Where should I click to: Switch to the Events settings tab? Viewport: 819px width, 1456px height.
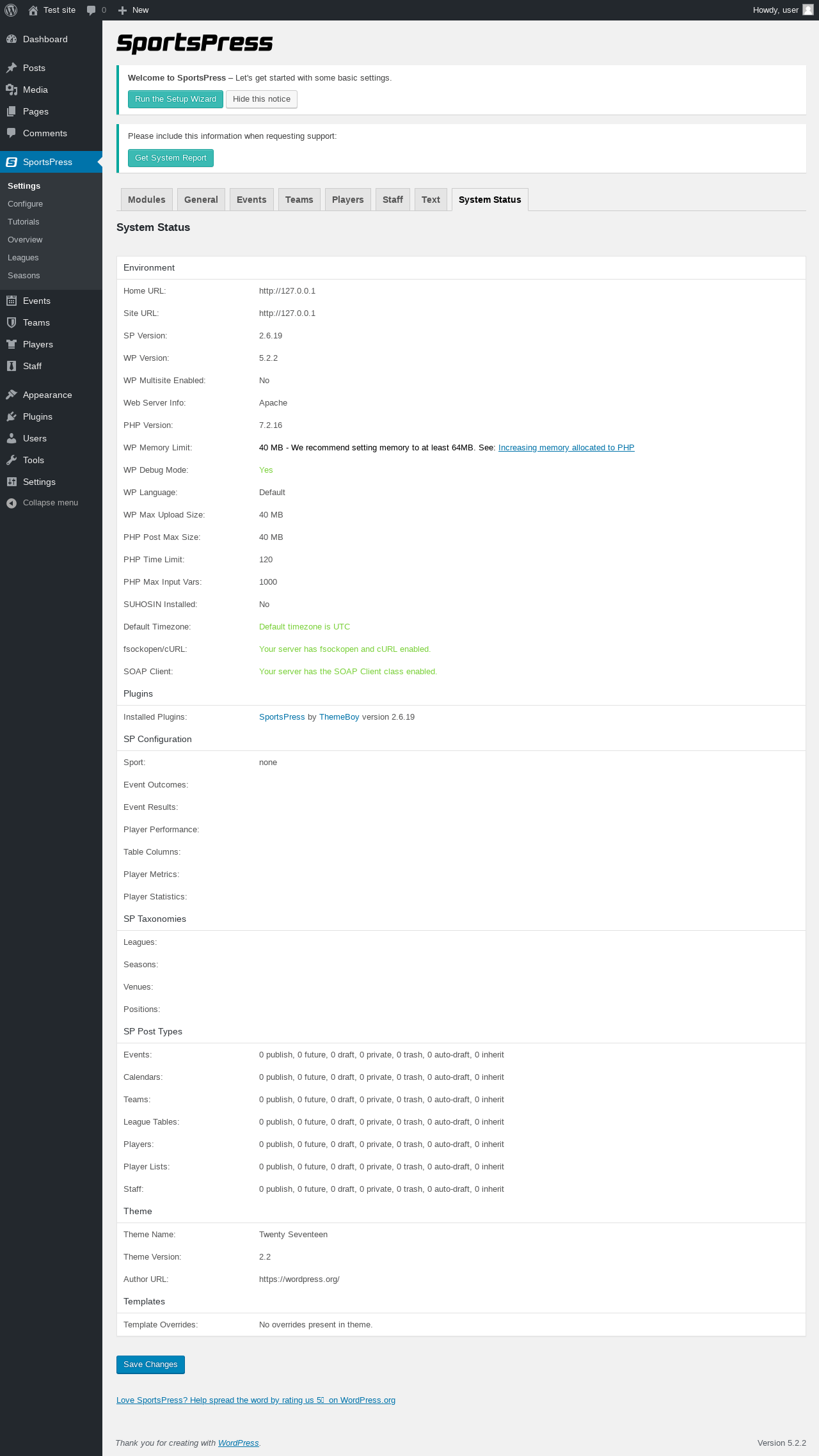tap(251, 200)
